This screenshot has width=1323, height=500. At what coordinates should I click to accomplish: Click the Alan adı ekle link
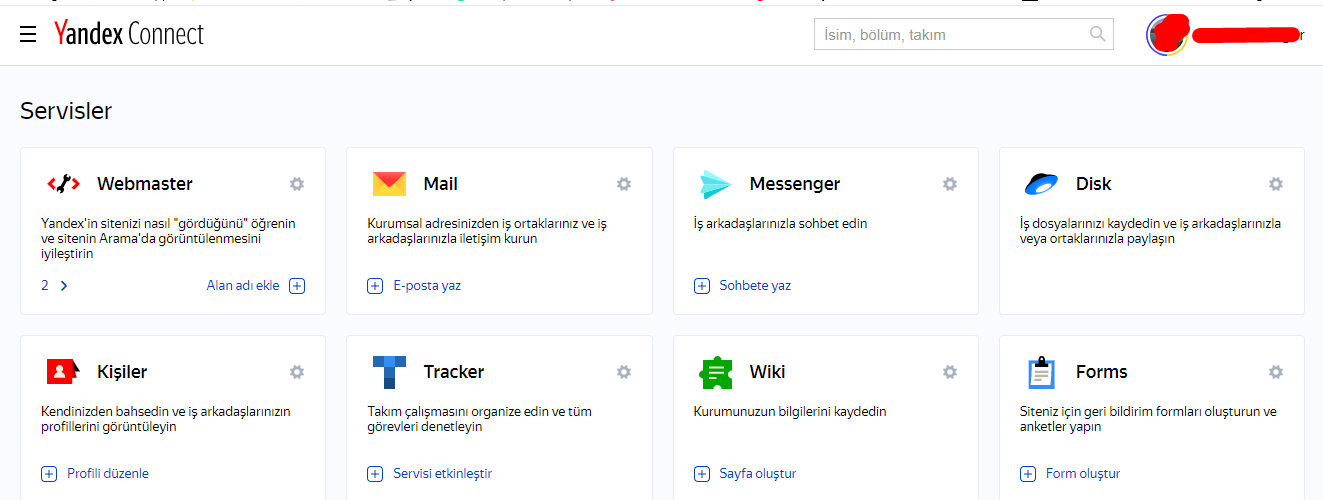[243, 286]
